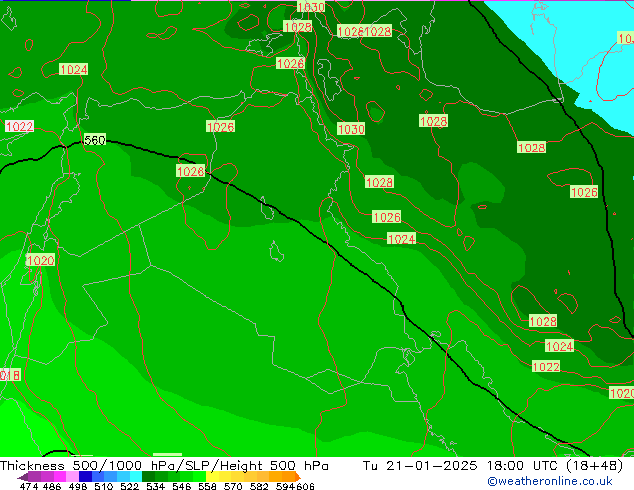
Task: Click the pale pink legend swatch
Action: click(72, 476)
